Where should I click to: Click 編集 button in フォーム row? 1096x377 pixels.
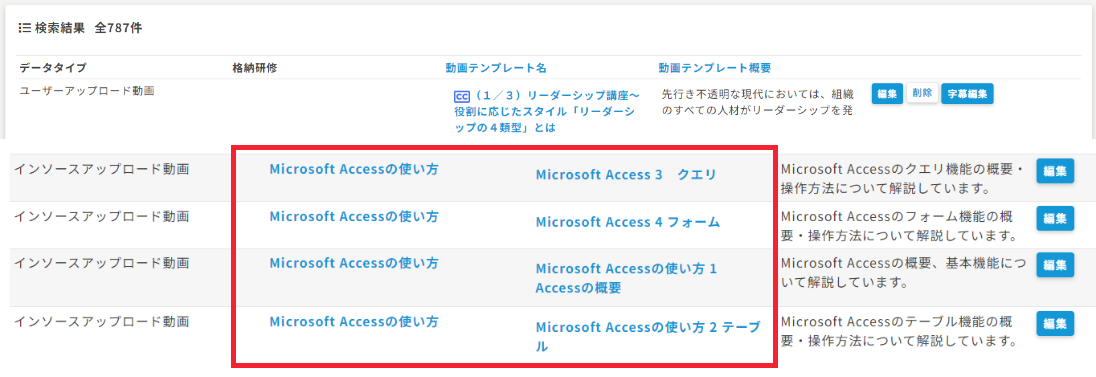[1055, 219]
